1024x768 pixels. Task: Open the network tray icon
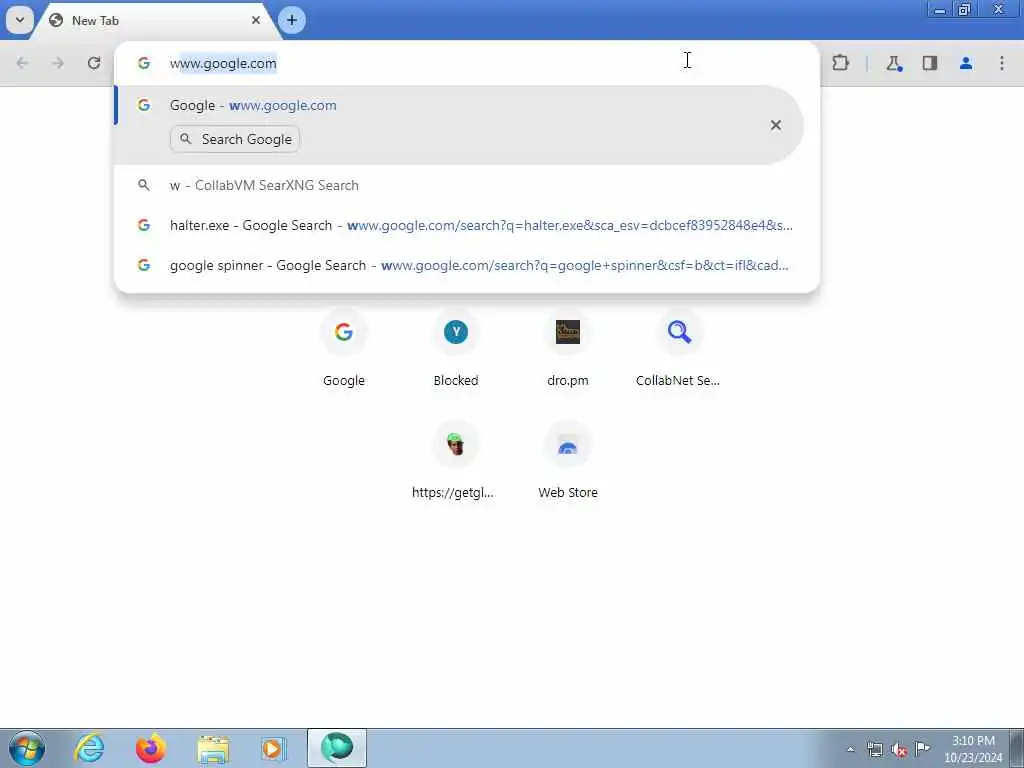point(875,749)
